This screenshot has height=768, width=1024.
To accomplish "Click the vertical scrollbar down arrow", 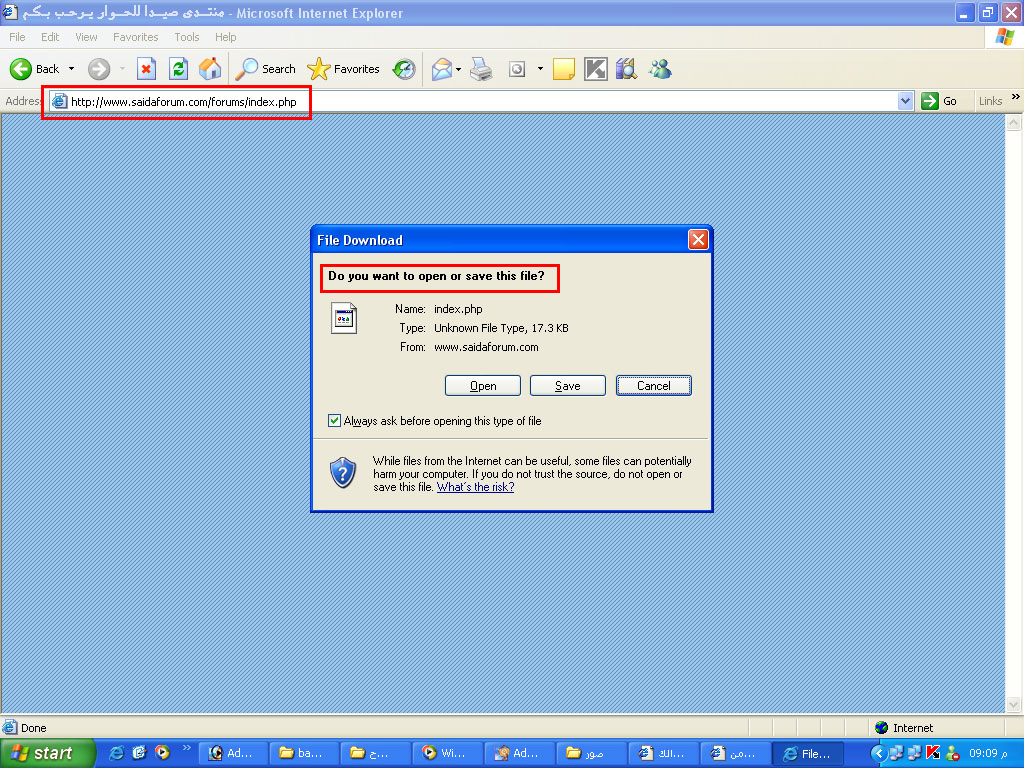I will click(x=1014, y=704).
